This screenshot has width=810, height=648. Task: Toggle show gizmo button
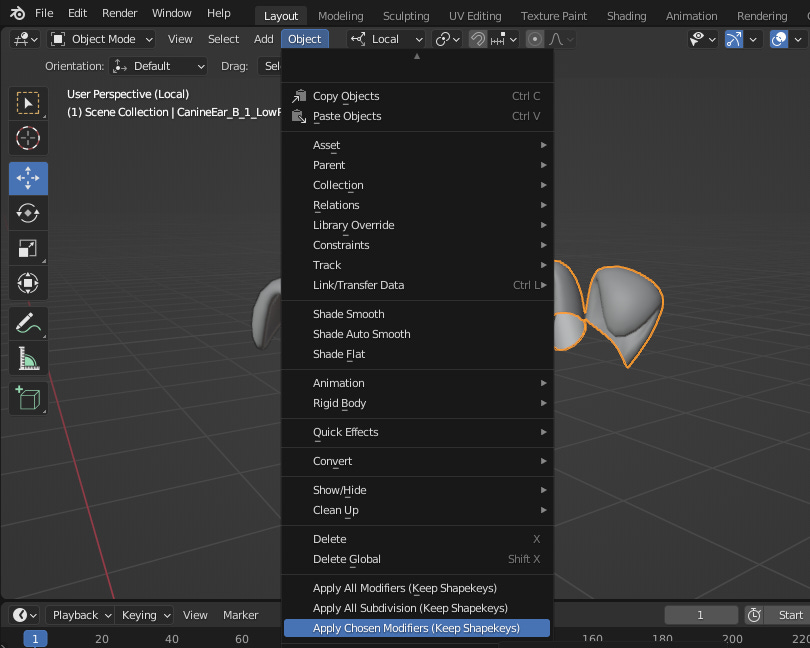(x=734, y=39)
